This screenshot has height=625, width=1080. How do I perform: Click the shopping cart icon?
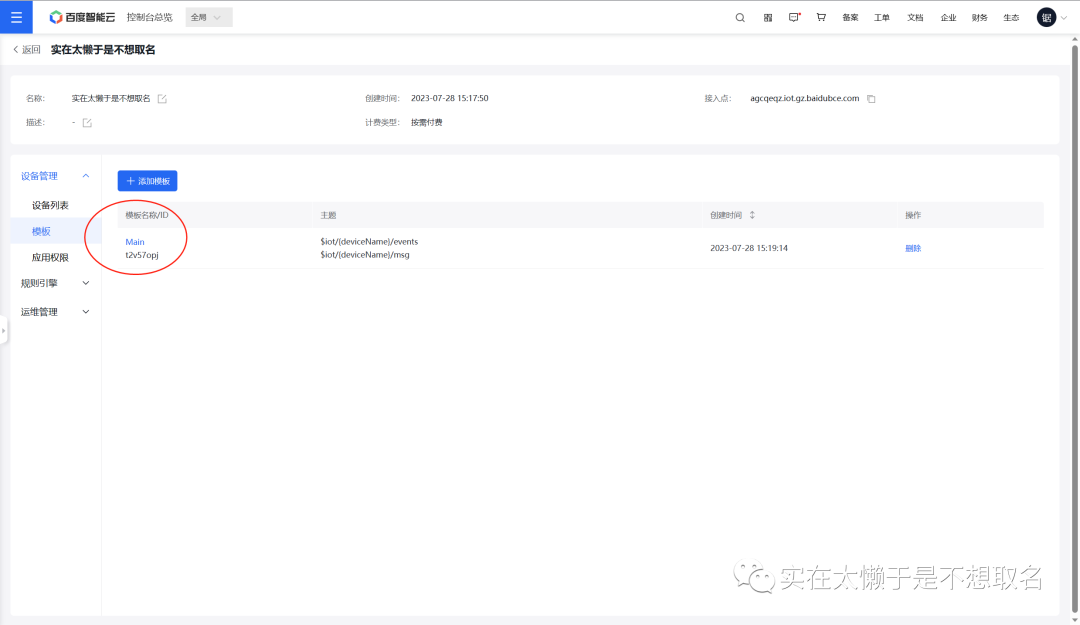pyautogui.click(x=821, y=17)
